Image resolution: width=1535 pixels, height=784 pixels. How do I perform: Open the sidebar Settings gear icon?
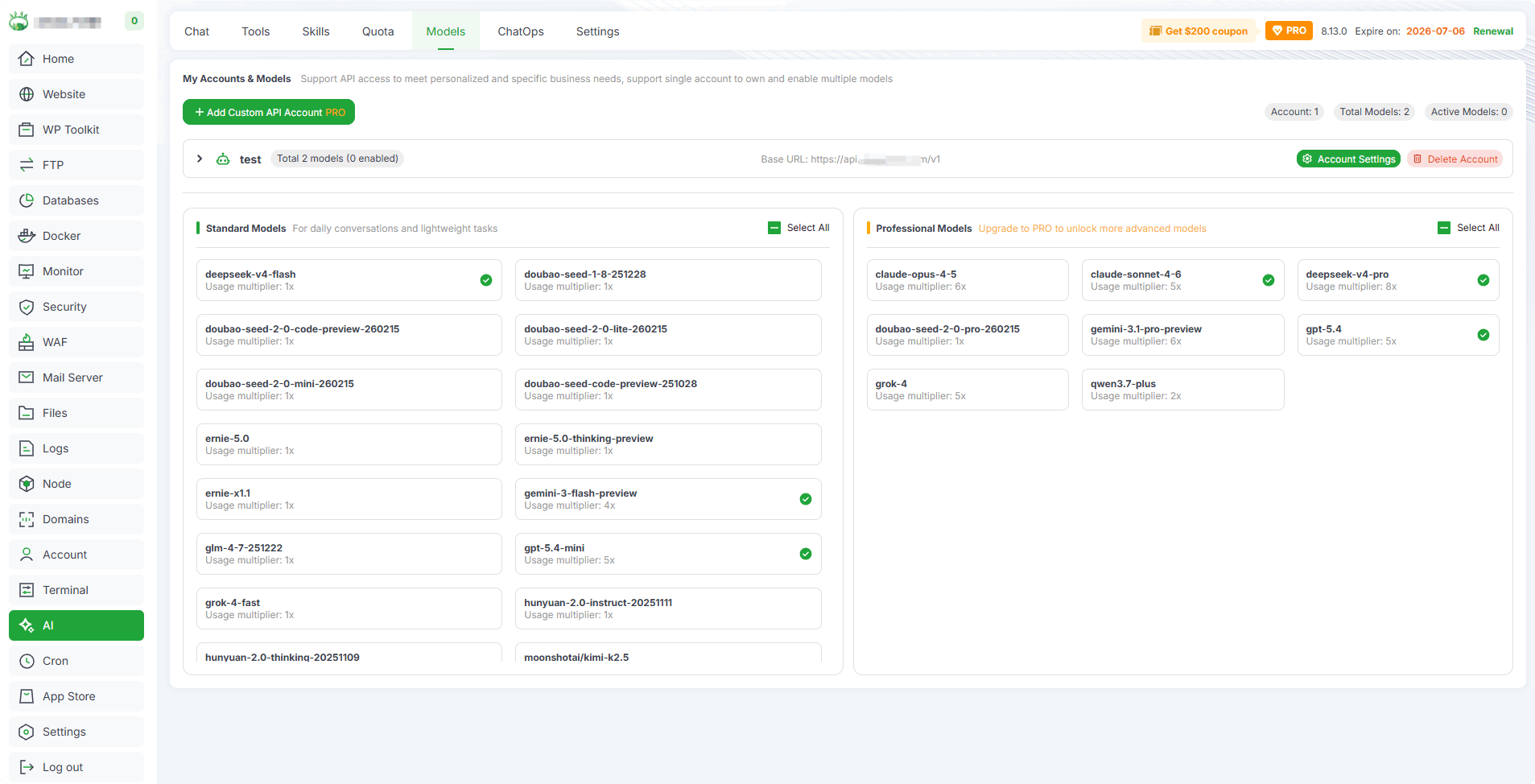(x=27, y=732)
